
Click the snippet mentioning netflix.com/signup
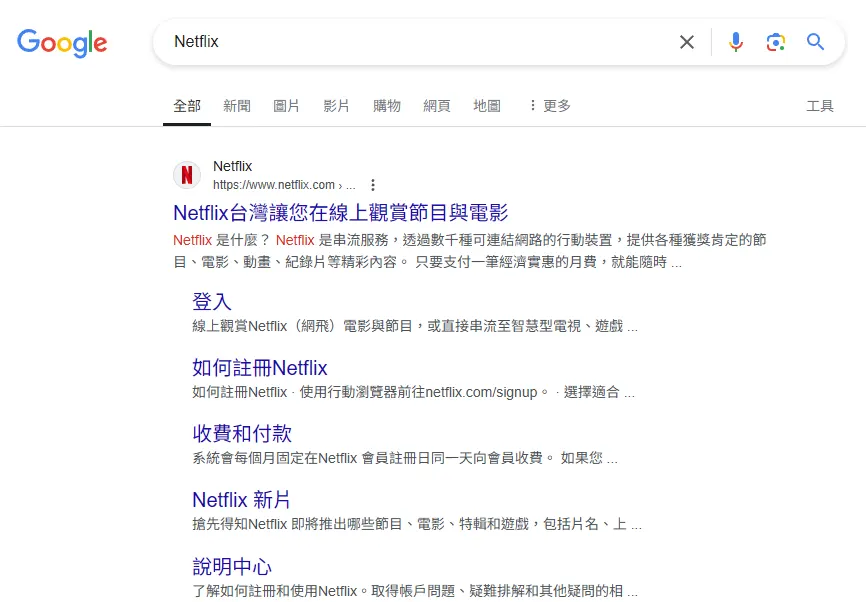click(414, 392)
